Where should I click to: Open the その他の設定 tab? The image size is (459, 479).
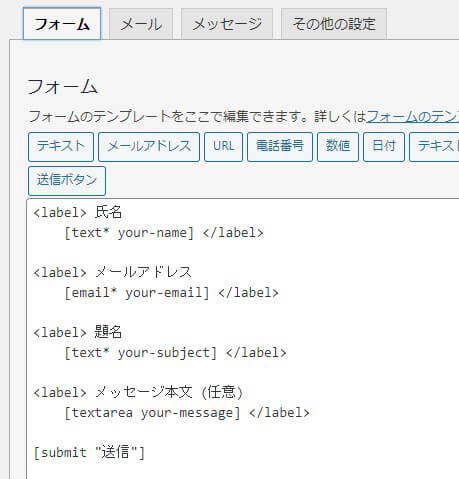click(334, 24)
